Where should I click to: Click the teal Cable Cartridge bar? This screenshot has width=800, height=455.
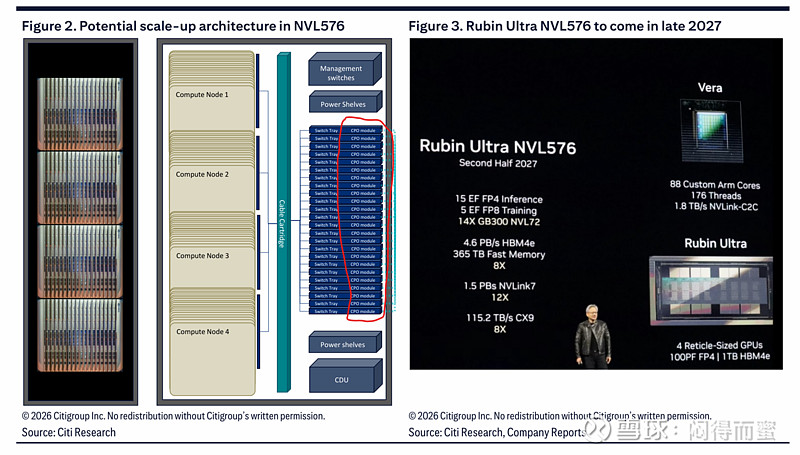pyautogui.click(x=284, y=222)
